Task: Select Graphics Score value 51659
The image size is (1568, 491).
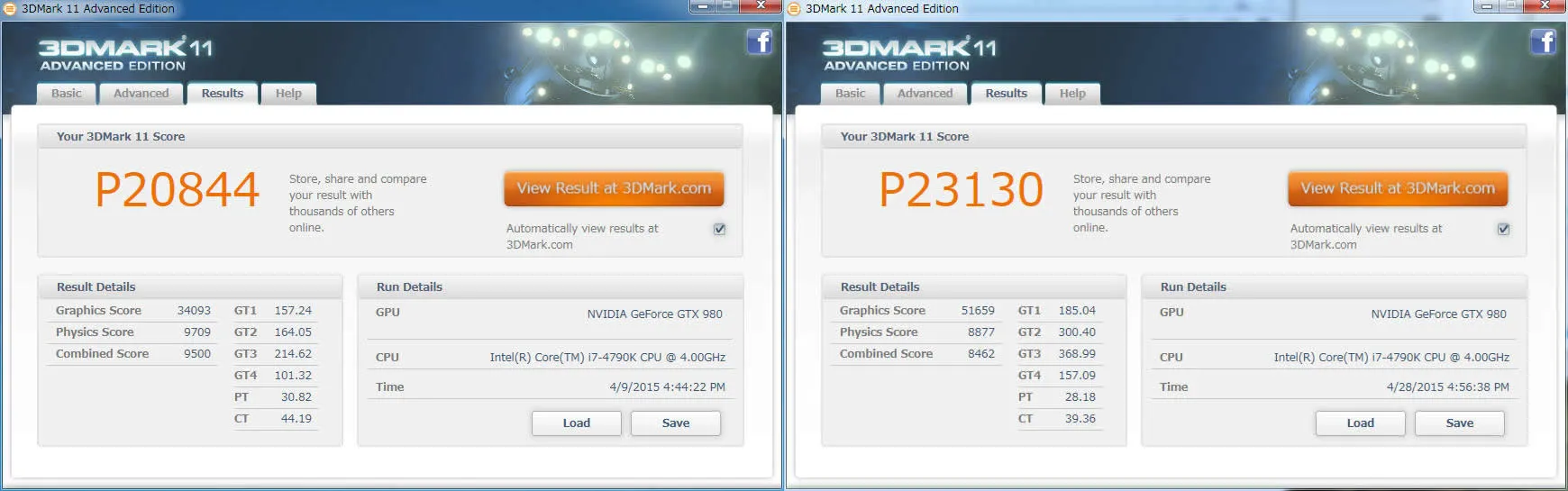Action: (x=978, y=311)
